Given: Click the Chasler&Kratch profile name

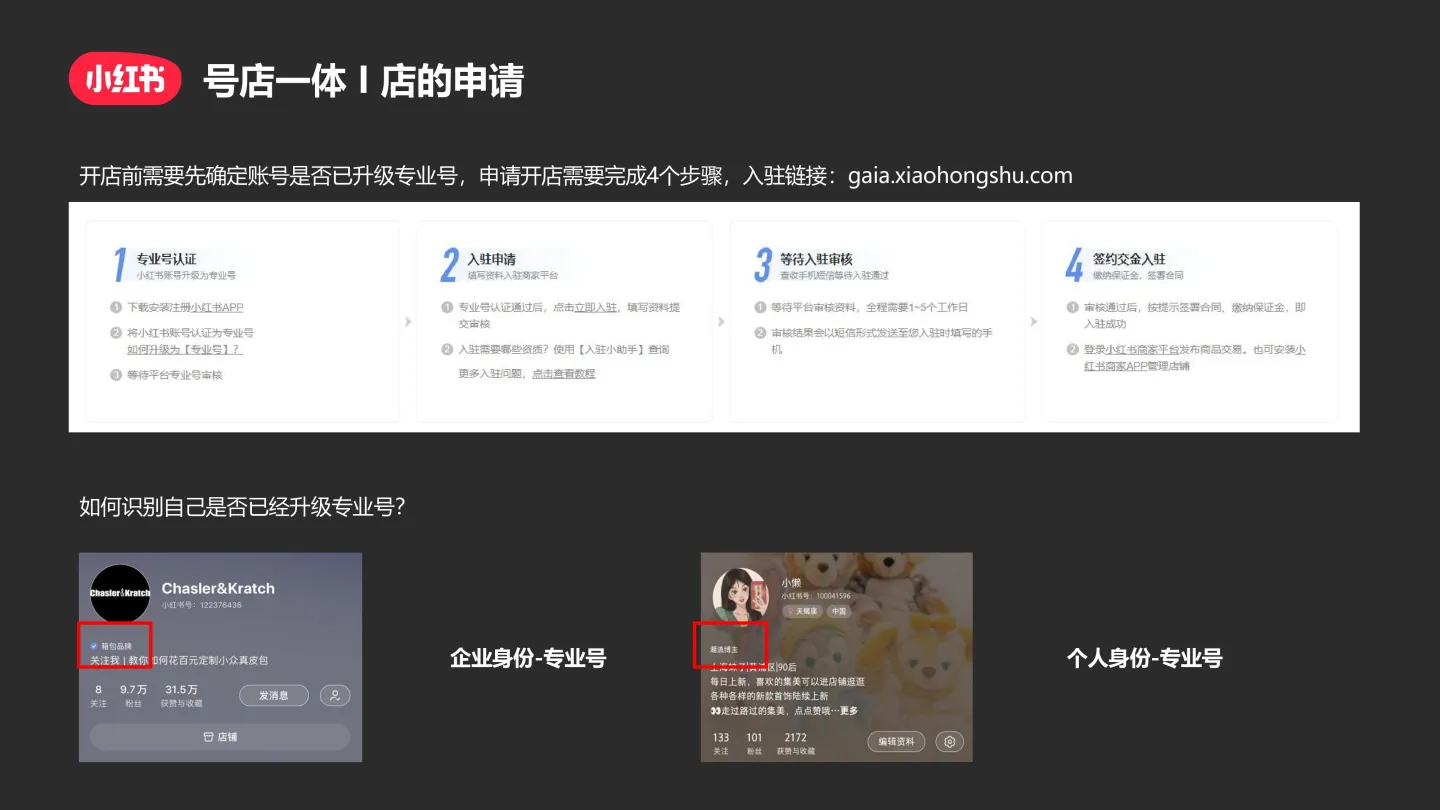Looking at the screenshot, I should 218,588.
